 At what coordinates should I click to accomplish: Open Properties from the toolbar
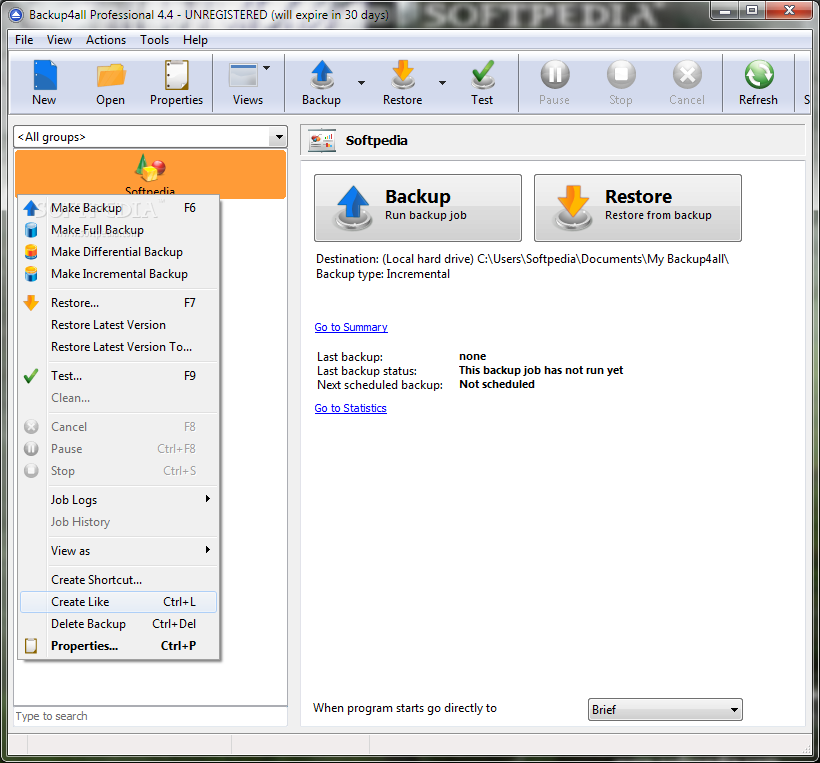[176, 83]
